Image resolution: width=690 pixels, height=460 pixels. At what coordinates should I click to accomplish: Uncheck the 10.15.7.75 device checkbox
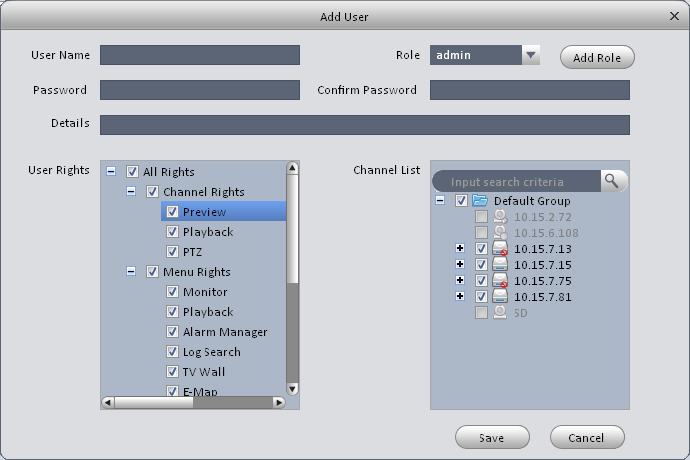(x=481, y=280)
